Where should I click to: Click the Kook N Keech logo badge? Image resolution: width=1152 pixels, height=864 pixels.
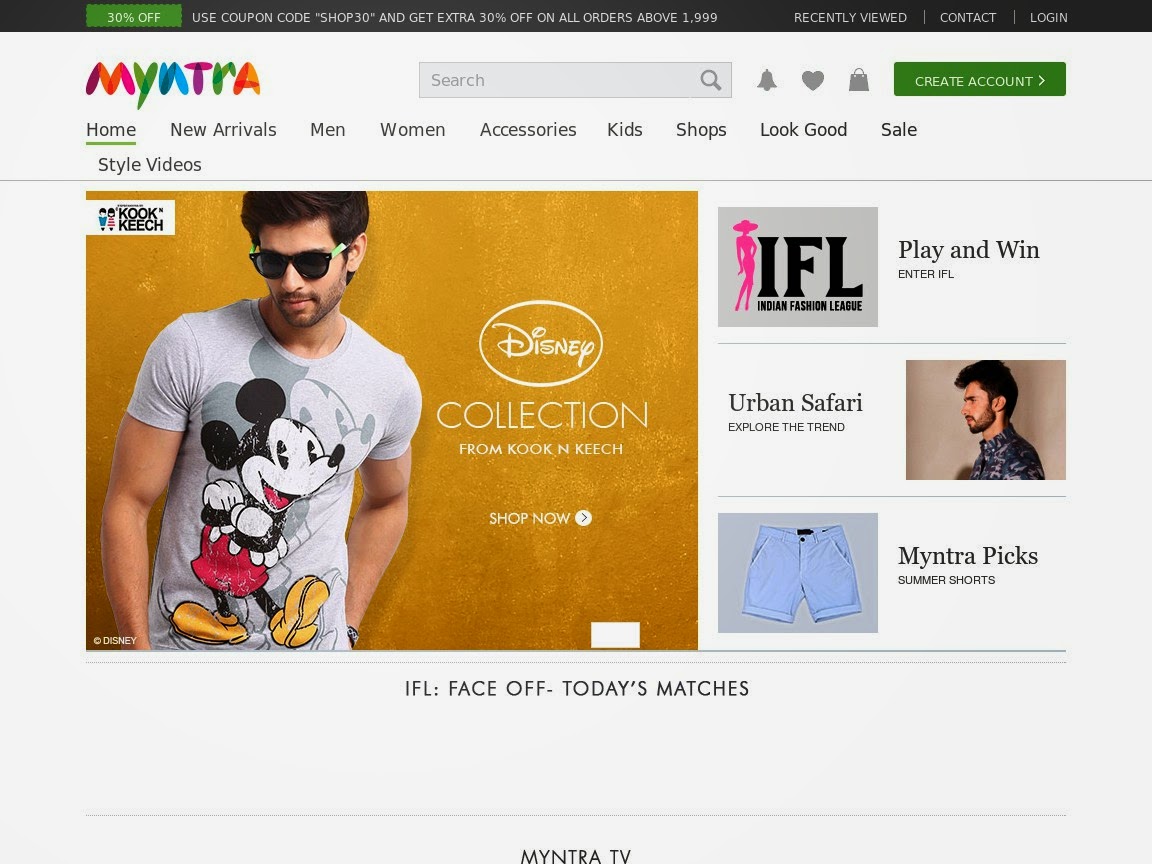(131, 217)
